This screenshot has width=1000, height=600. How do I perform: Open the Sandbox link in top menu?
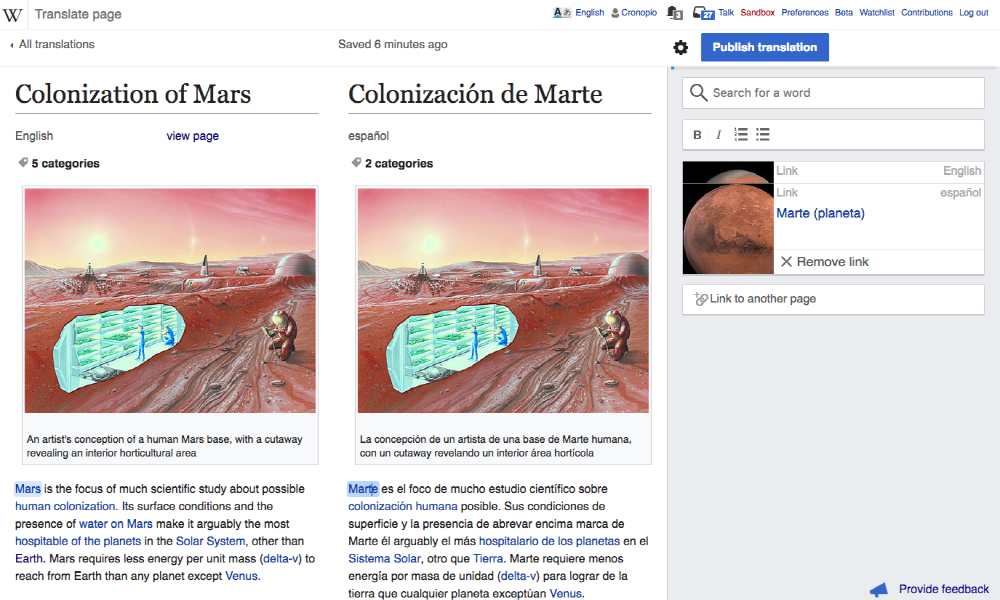[757, 13]
